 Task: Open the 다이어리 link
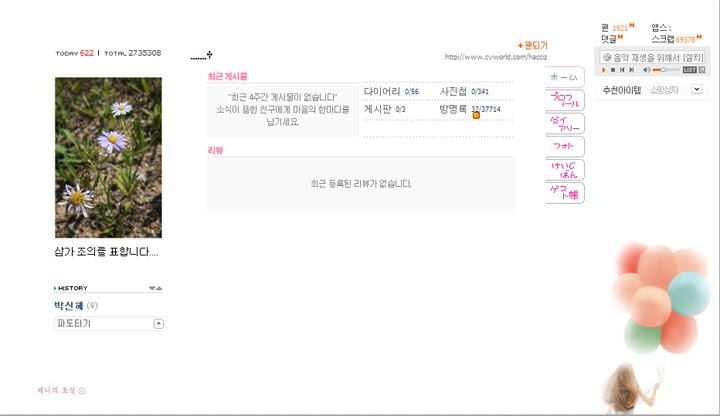tap(382, 91)
